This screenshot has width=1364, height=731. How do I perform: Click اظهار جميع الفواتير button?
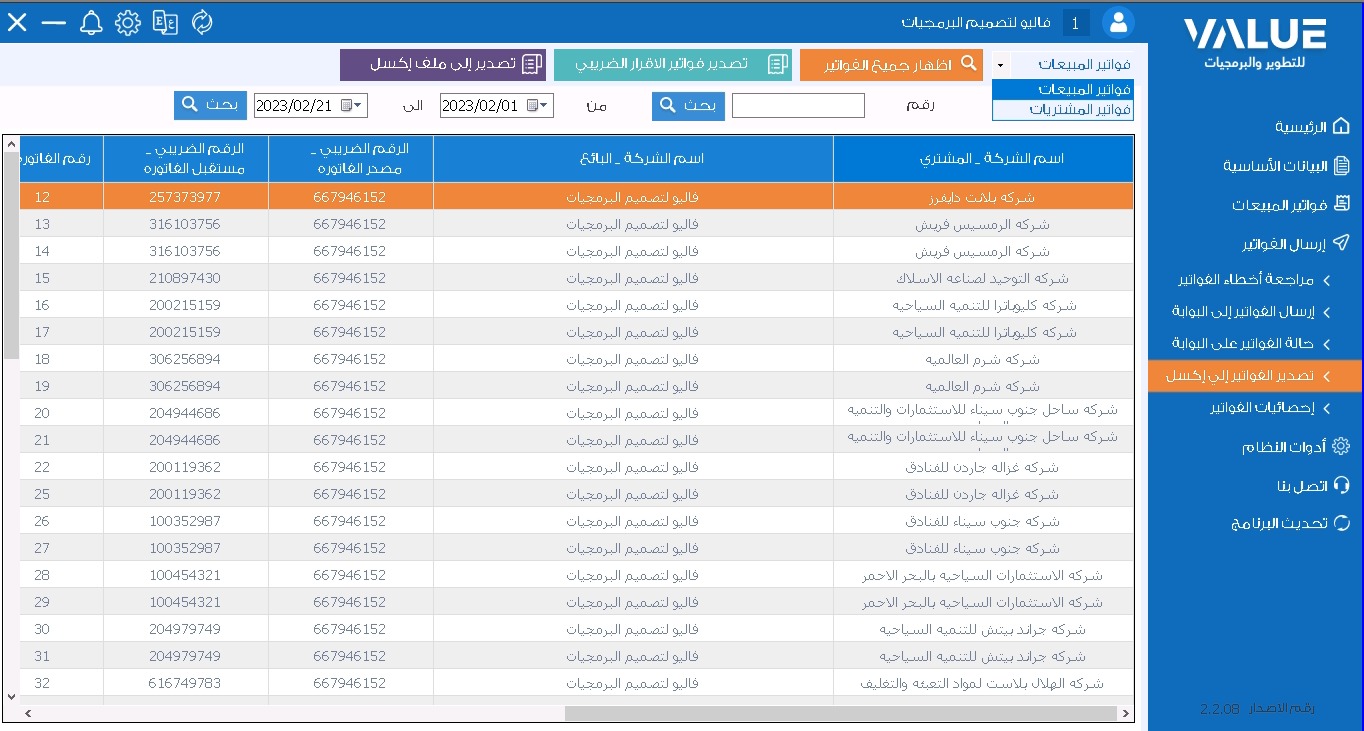coord(892,64)
